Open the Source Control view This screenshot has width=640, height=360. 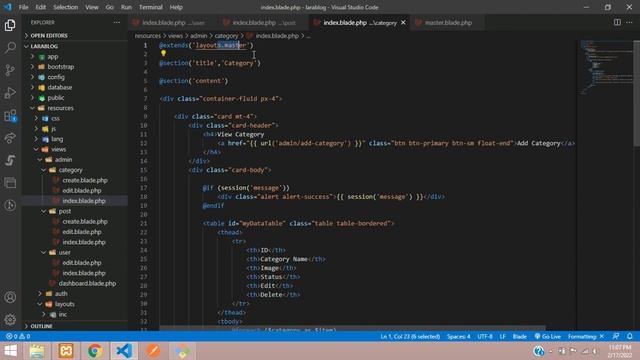pyautogui.click(x=10, y=70)
